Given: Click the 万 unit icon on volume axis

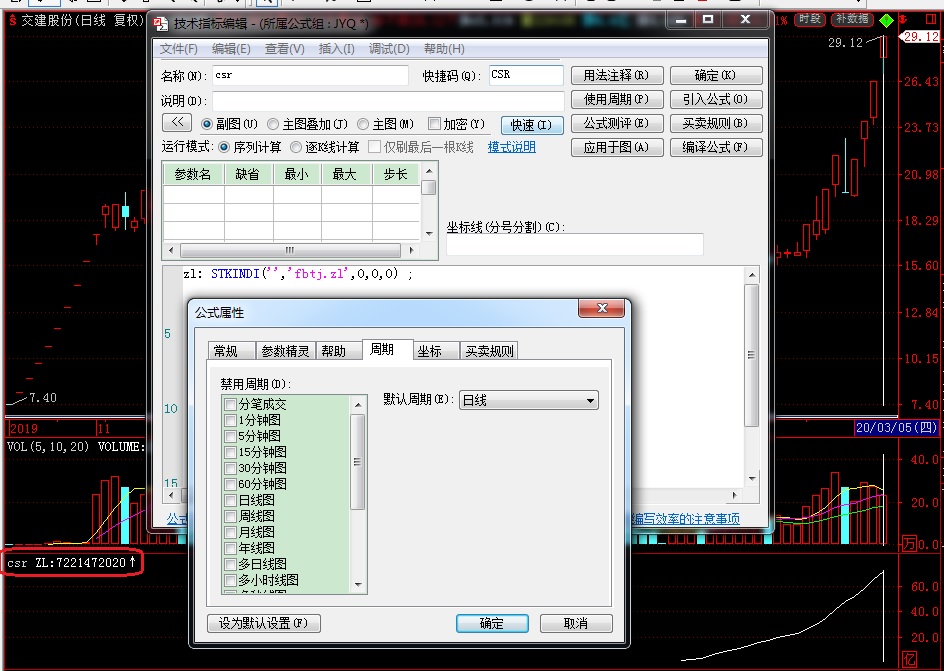Looking at the screenshot, I should point(909,543).
